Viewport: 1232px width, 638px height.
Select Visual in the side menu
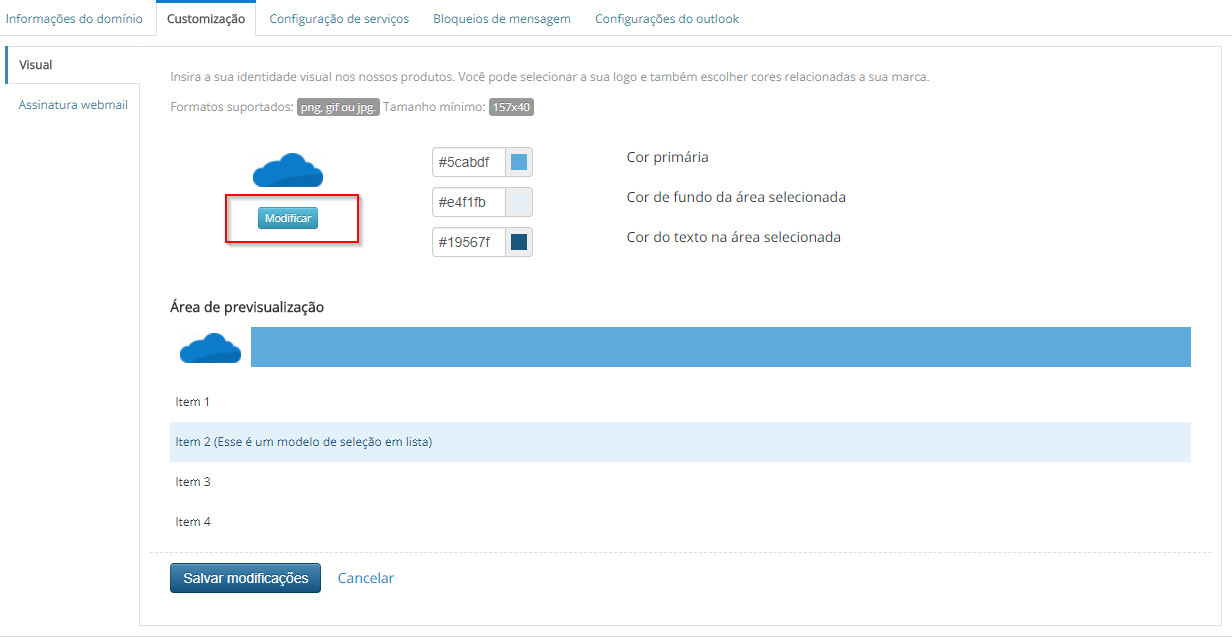click(x=36, y=65)
